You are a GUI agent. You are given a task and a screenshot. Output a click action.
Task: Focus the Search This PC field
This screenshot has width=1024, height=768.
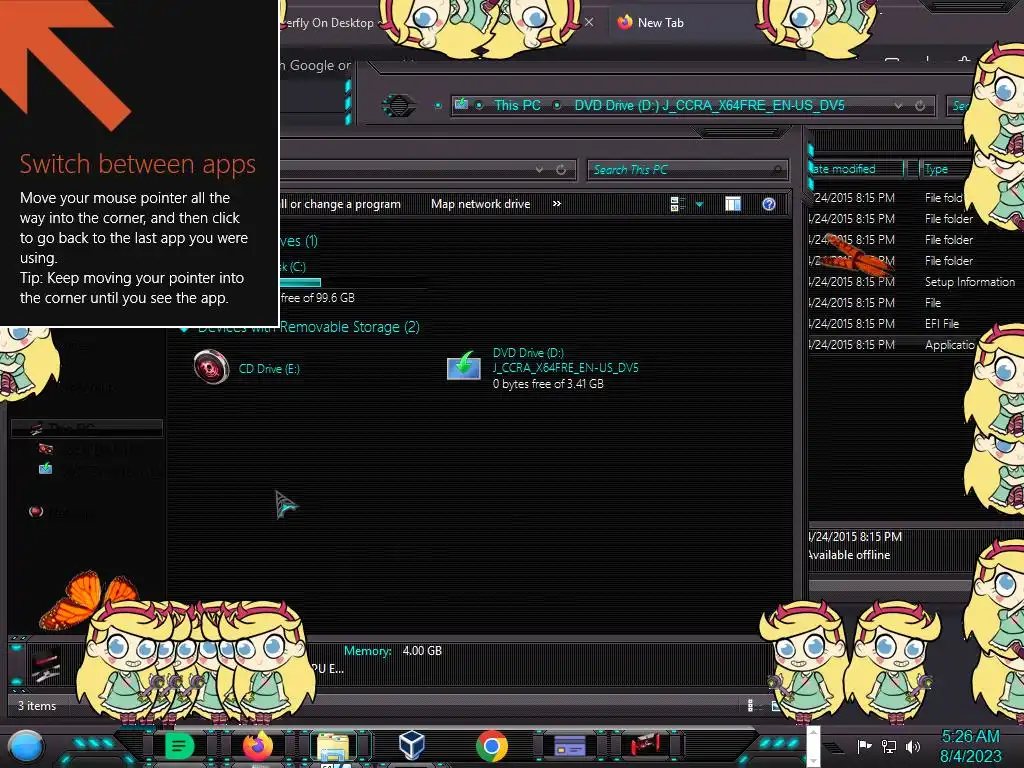(687, 170)
